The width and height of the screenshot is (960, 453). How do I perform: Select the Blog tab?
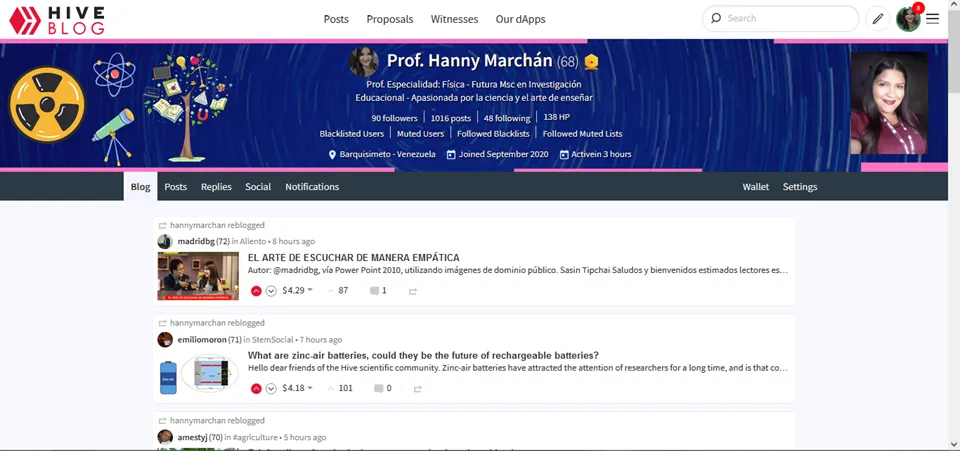(x=140, y=187)
